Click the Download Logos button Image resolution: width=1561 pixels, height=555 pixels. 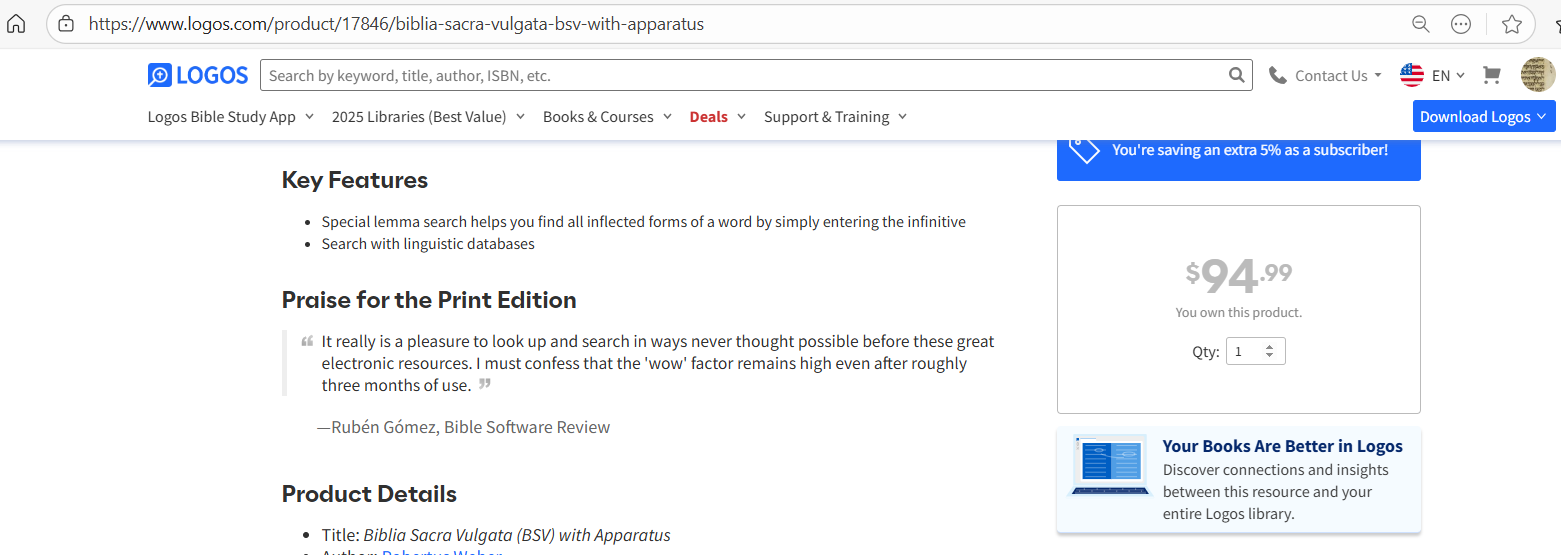[1484, 116]
